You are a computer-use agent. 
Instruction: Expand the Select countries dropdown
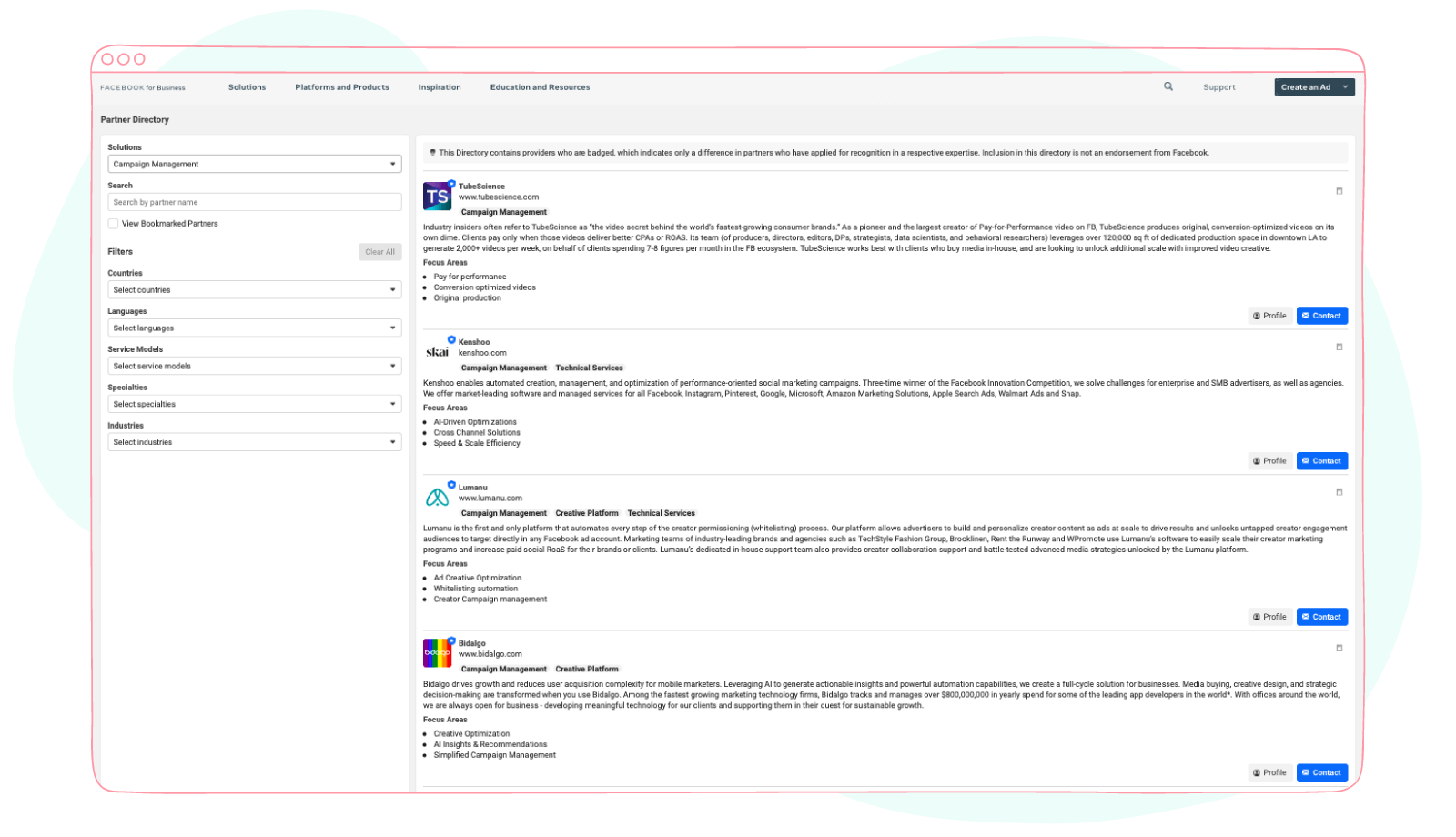click(x=254, y=289)
